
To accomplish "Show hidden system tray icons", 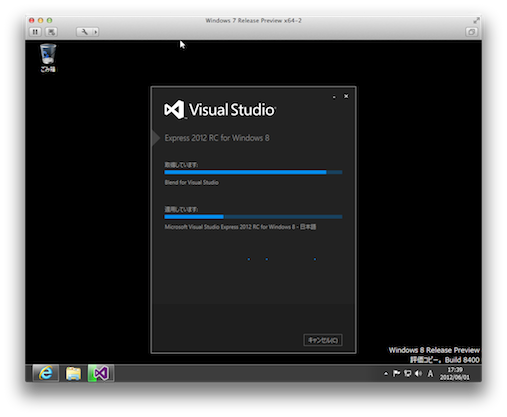I will tap(386, 374).
